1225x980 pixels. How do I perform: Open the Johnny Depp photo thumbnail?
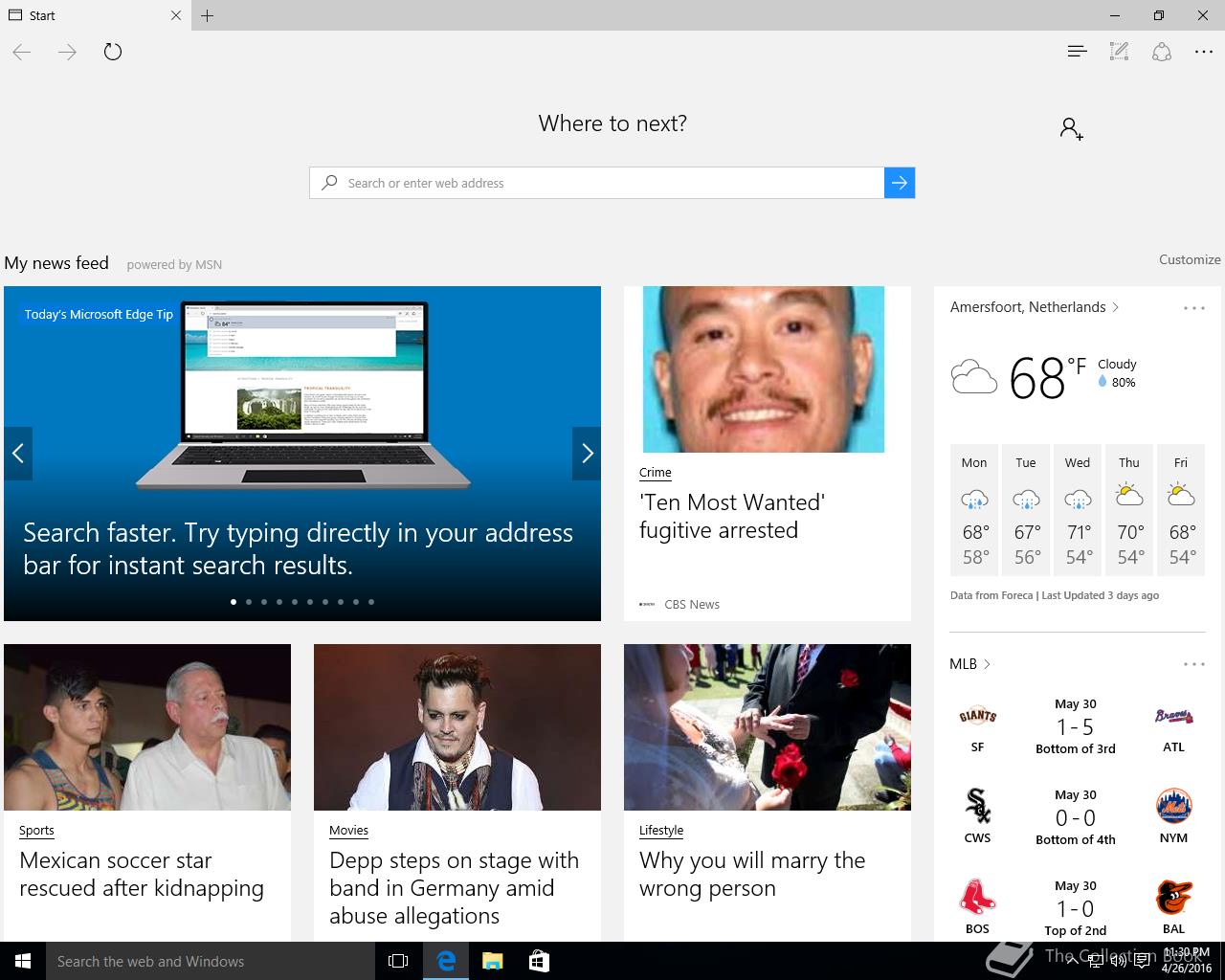(x=457, y=727)
